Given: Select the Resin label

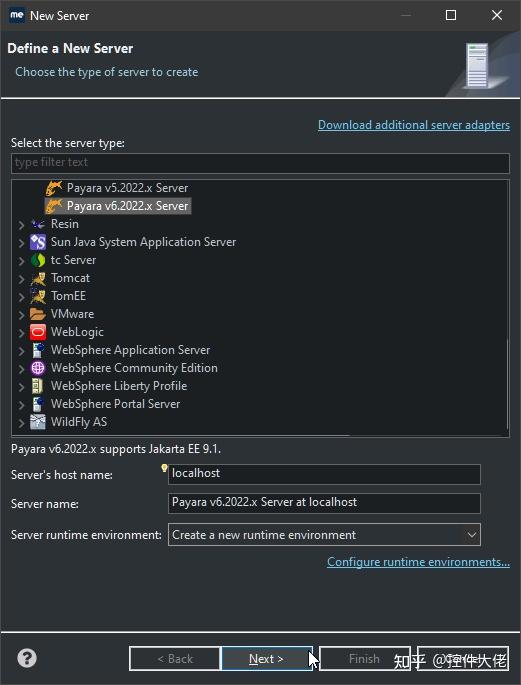Looking at the screenshot, I should [x=65, y=224].
